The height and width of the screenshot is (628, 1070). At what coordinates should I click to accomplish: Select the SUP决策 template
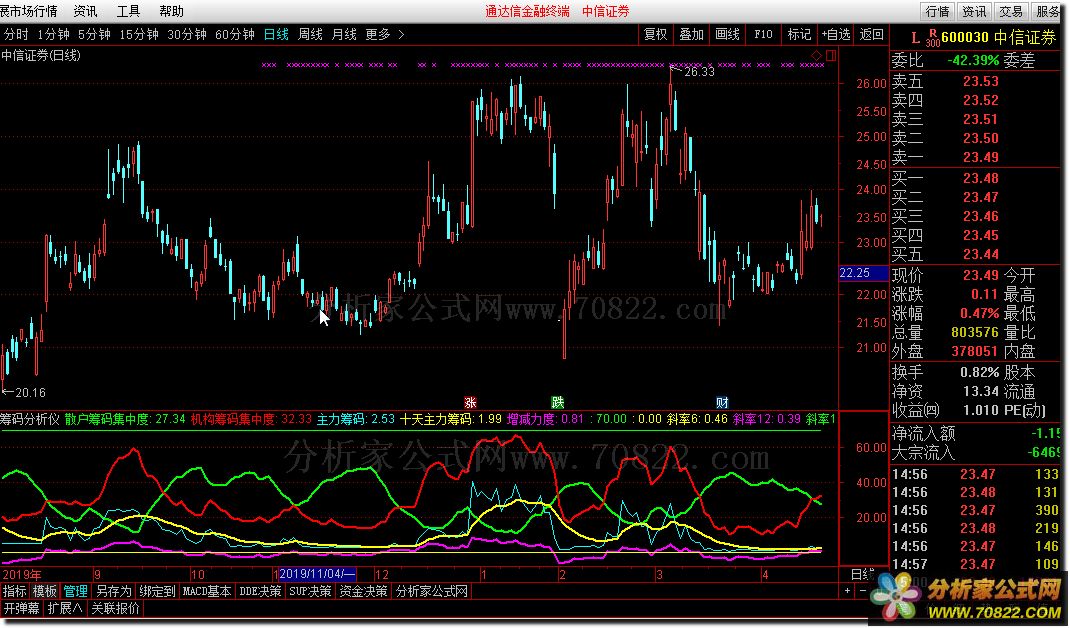(x=310, y=591)
